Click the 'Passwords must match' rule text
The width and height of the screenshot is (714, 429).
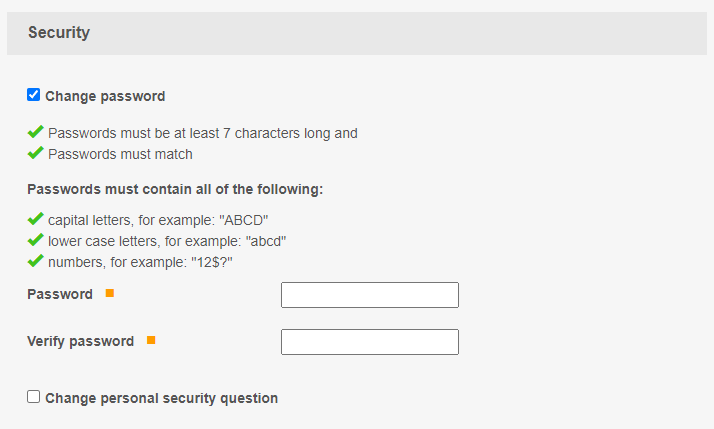tap(120, 154)
